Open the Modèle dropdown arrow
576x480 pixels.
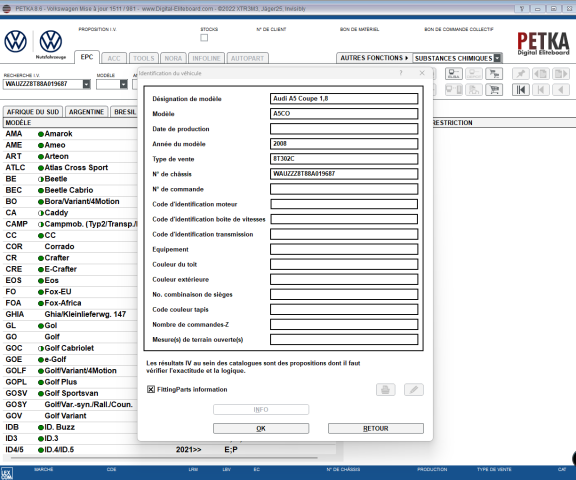coord(124,84)
